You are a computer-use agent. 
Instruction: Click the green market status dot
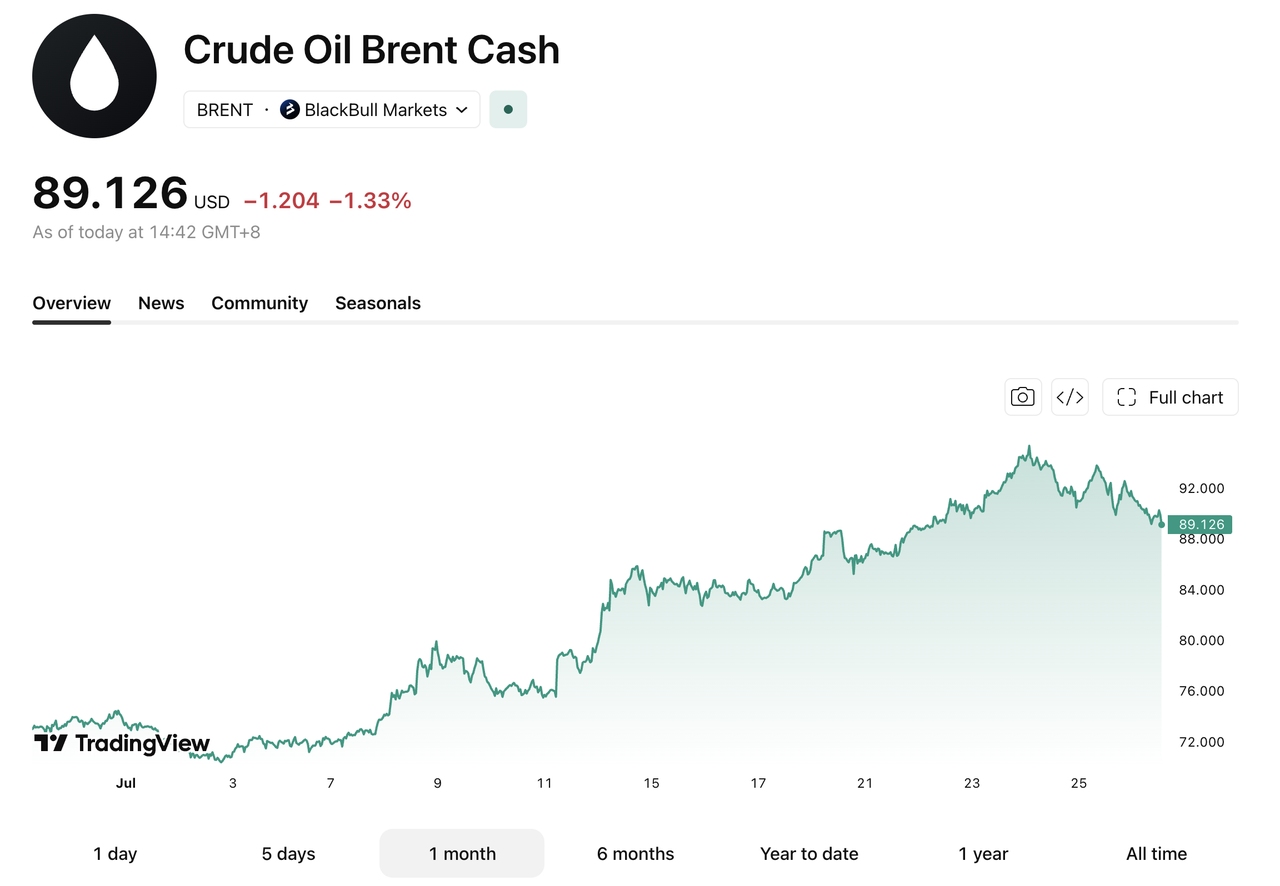508,110
